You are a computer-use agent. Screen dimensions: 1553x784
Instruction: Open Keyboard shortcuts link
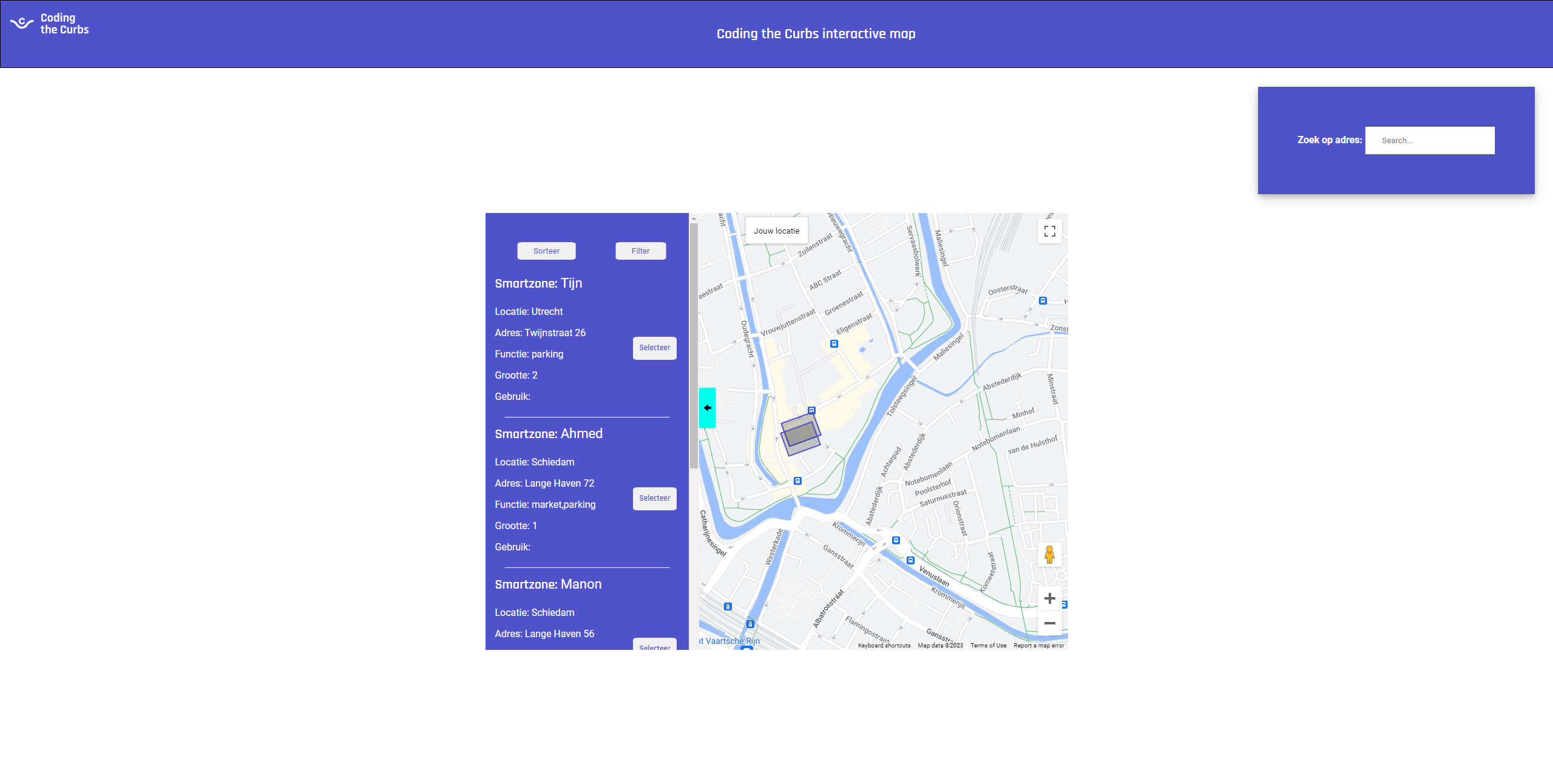click(x=884, y=646)
